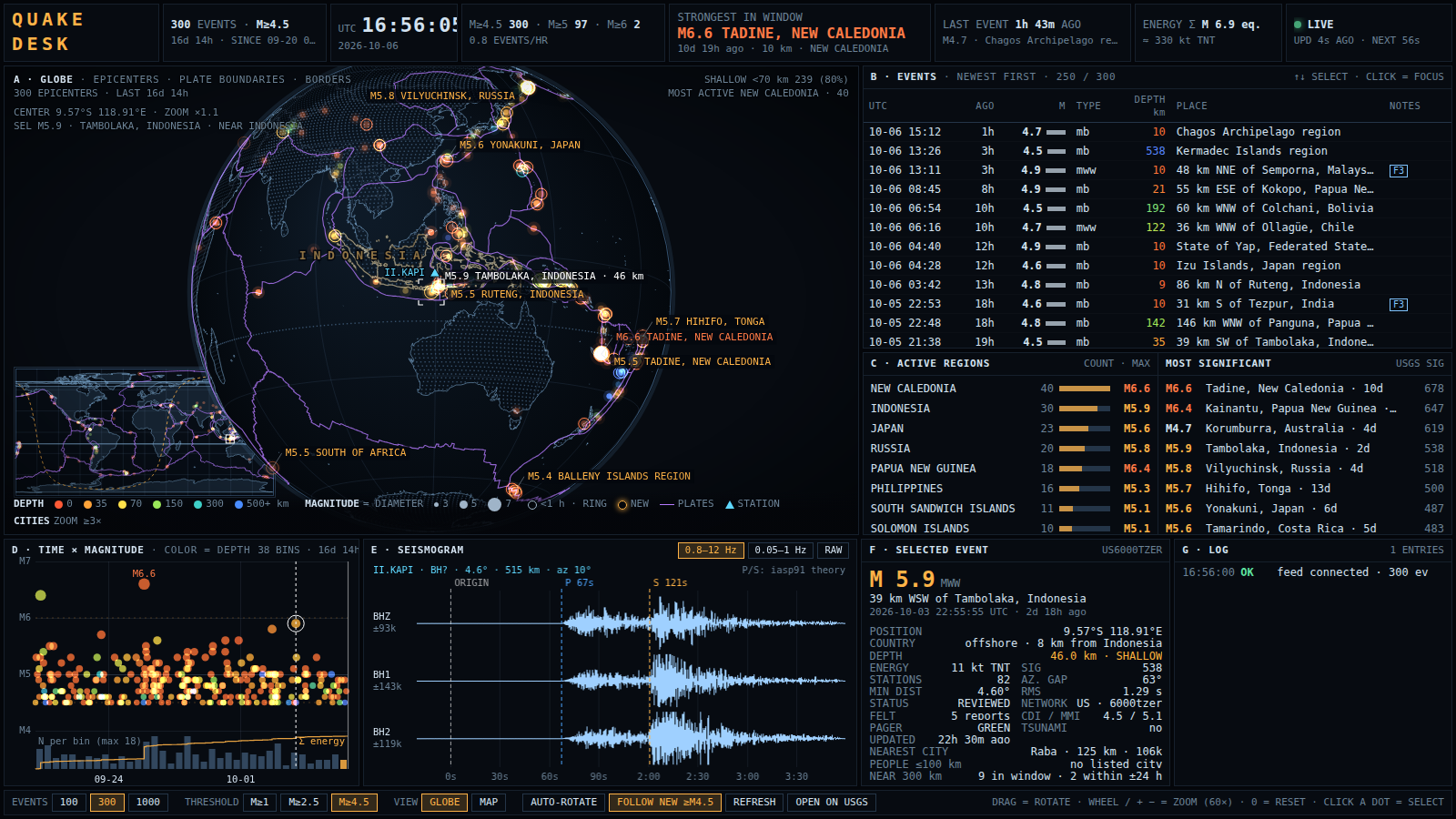Set the event count to 100
This screenshot has height=819, width=1456.
pos(69,802)
